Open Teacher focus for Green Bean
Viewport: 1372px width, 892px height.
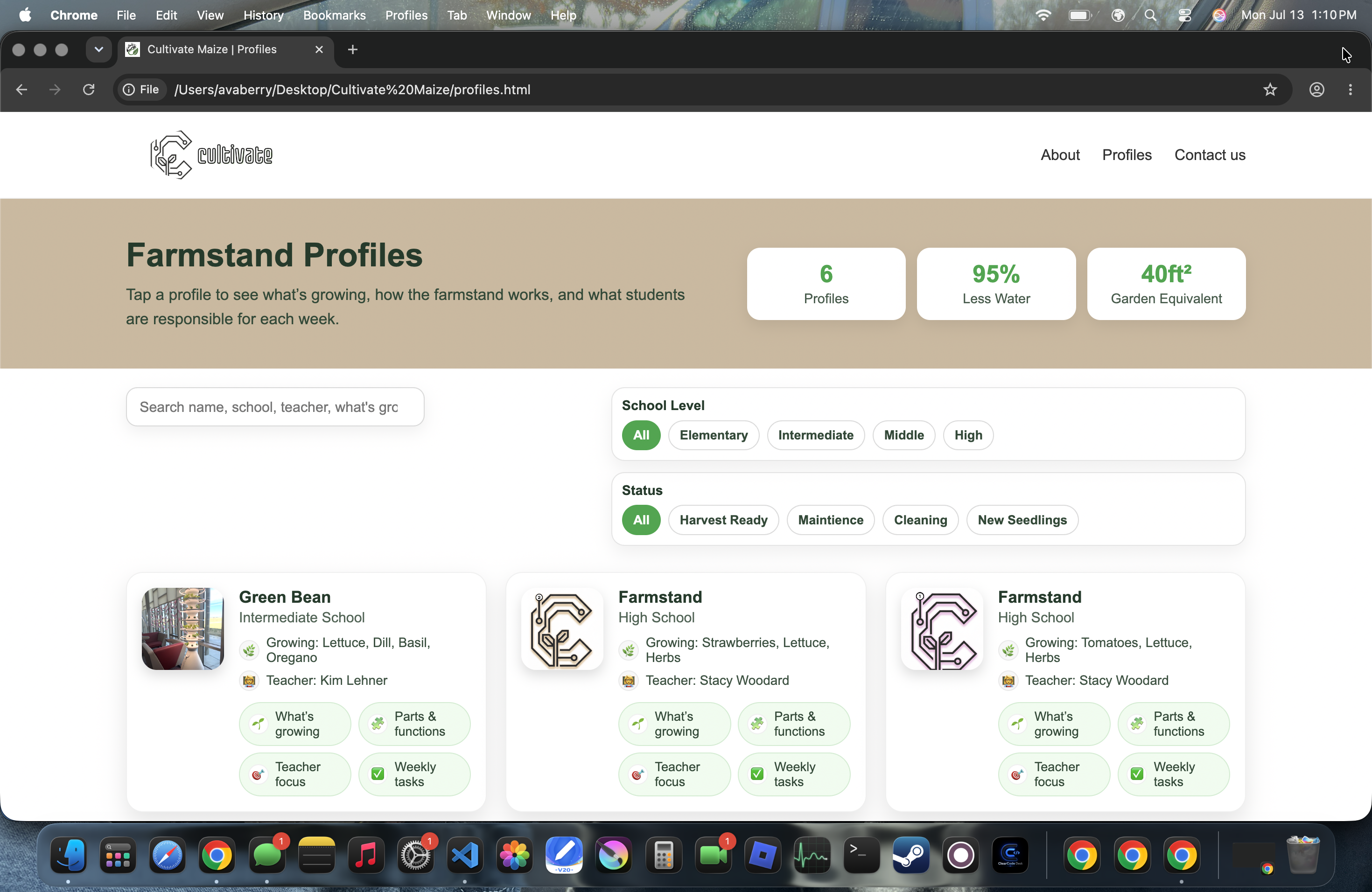pos(294,774)
